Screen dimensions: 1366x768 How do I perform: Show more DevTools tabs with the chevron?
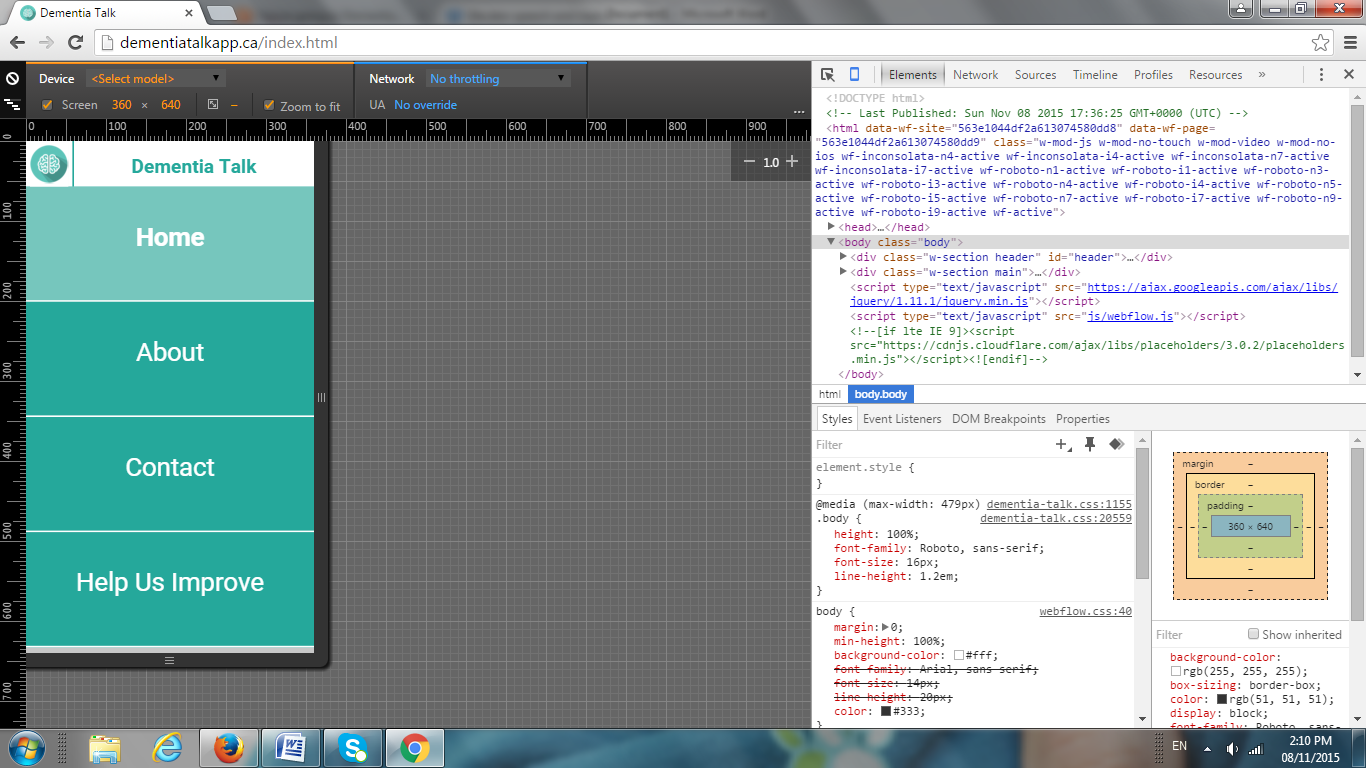[1262, 75]
